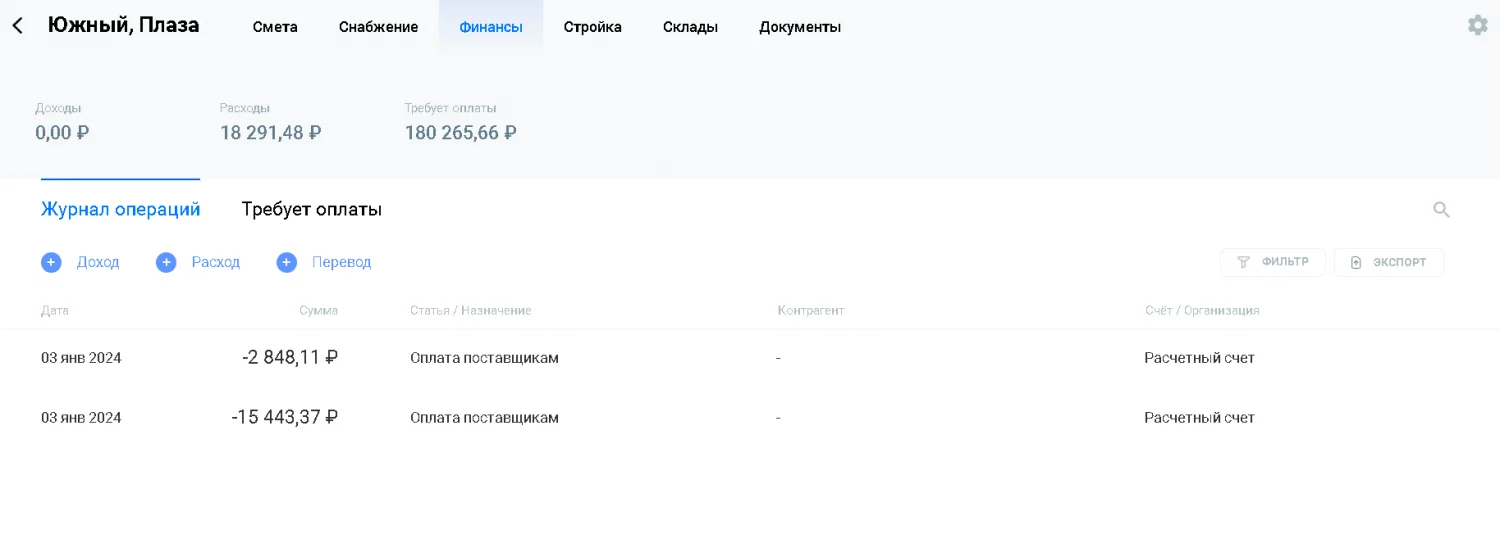Open the Смета tab

coord(275,27)
